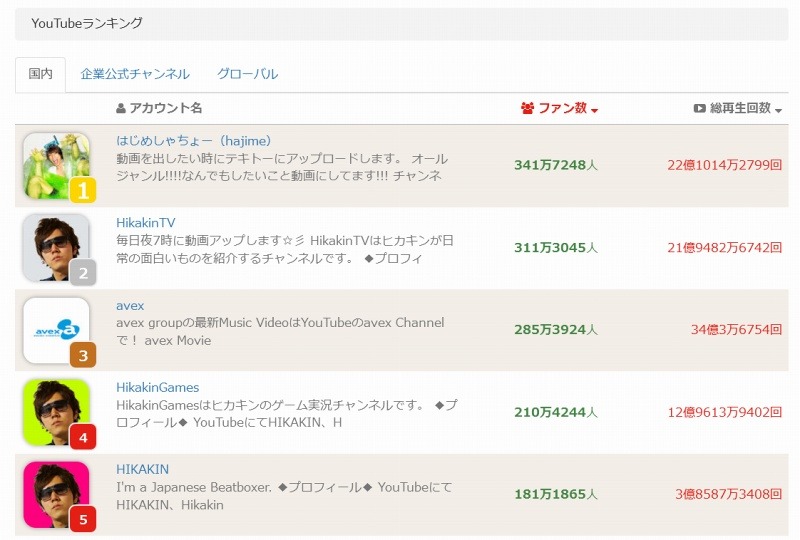Switch to グローバル tab
This screenshot has width=800, height=540.
[x=247, y=74]
